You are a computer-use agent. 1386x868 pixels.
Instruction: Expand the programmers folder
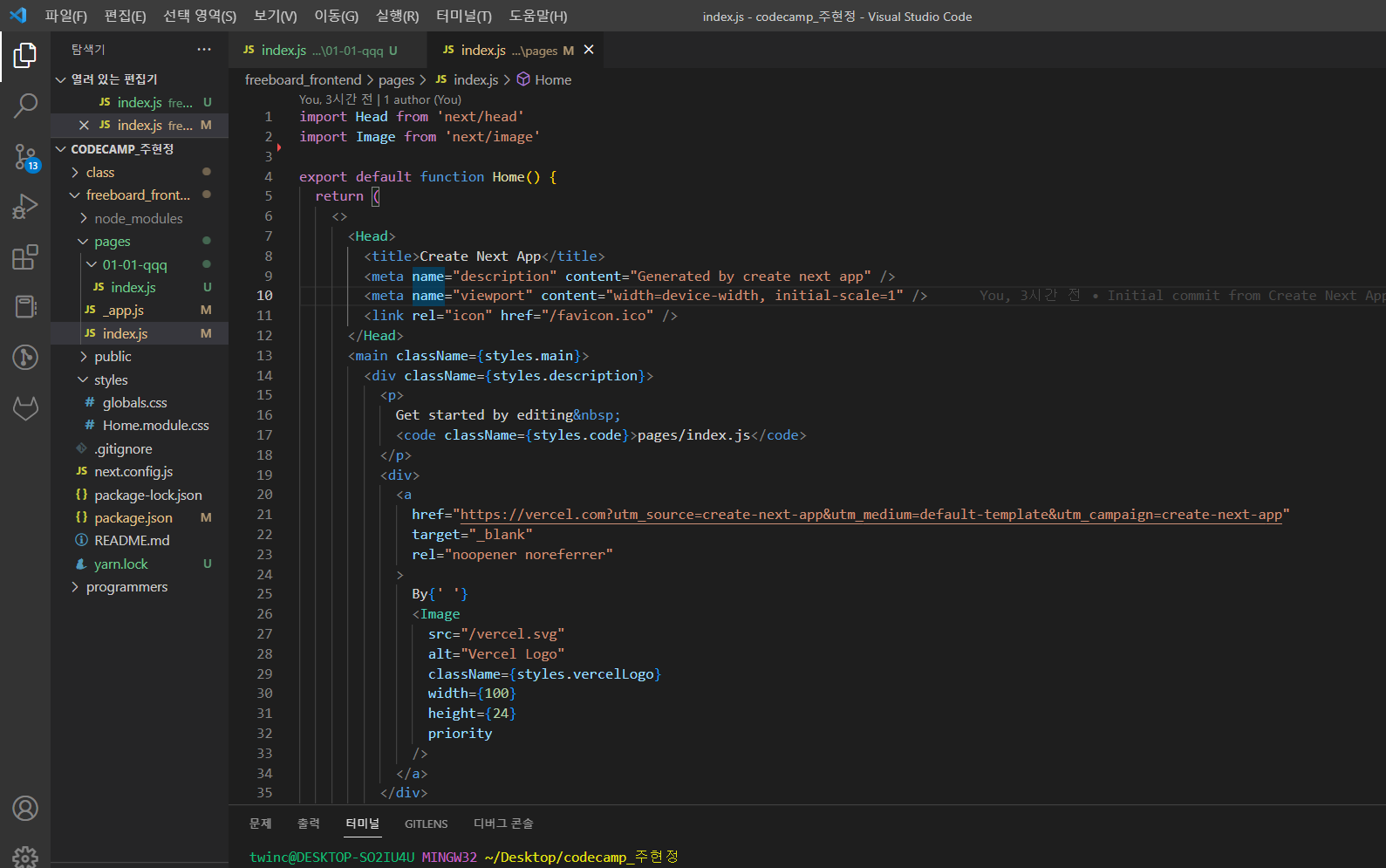(x=75, y=587)
